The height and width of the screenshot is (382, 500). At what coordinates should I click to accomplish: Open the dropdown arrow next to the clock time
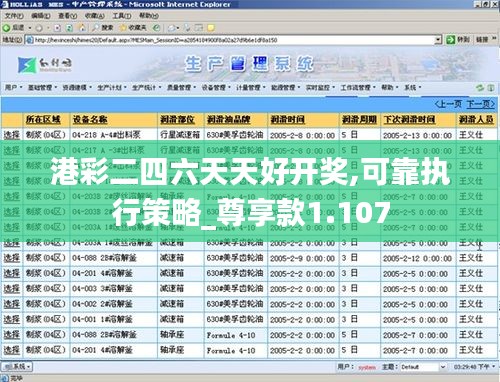point(494,367)
